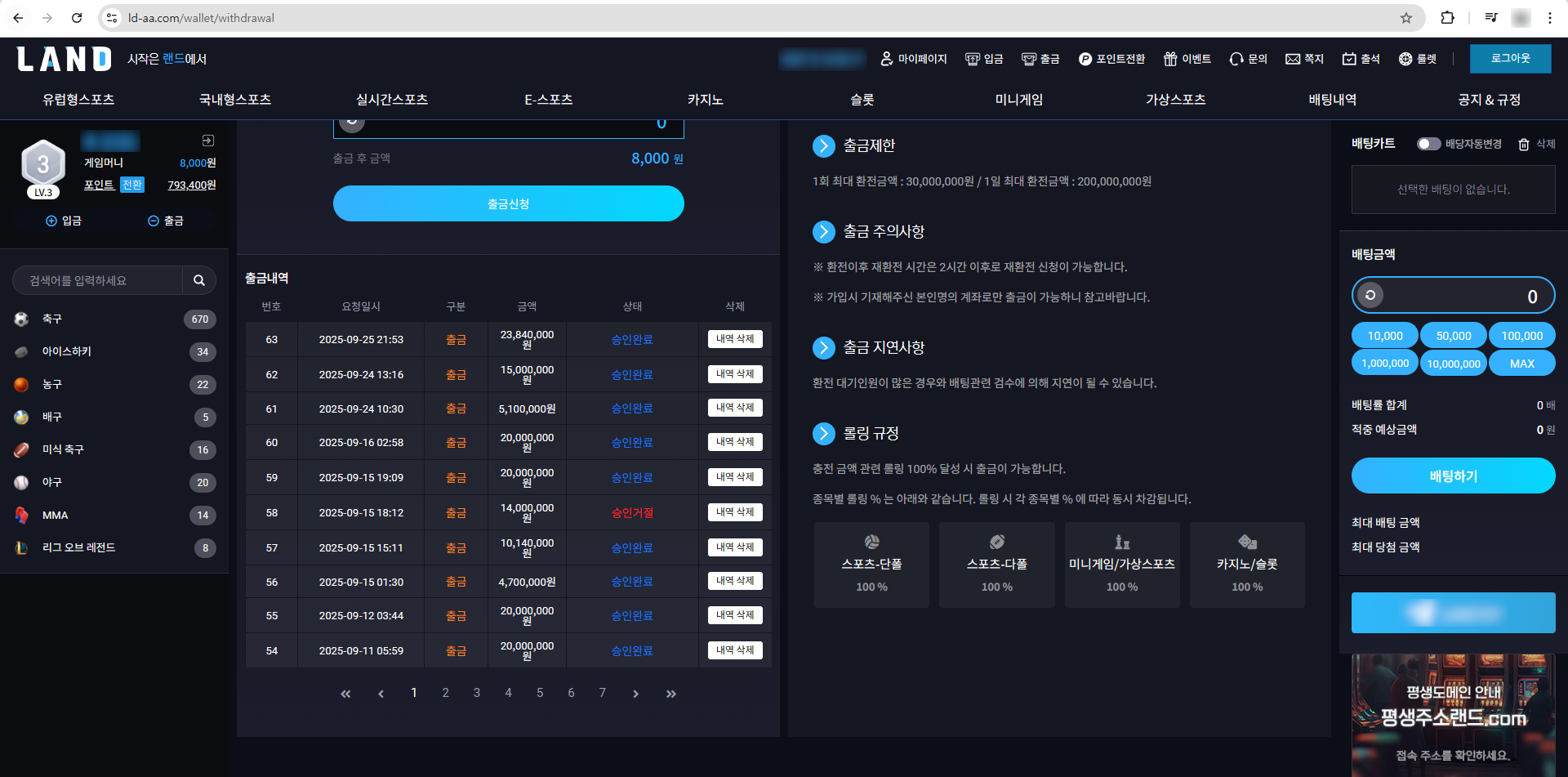This screenshot has height=777, width=1568.
Task: Toggle the 배당자동변경 switch
Action: pyautogui.click(x=1428, y=144)
